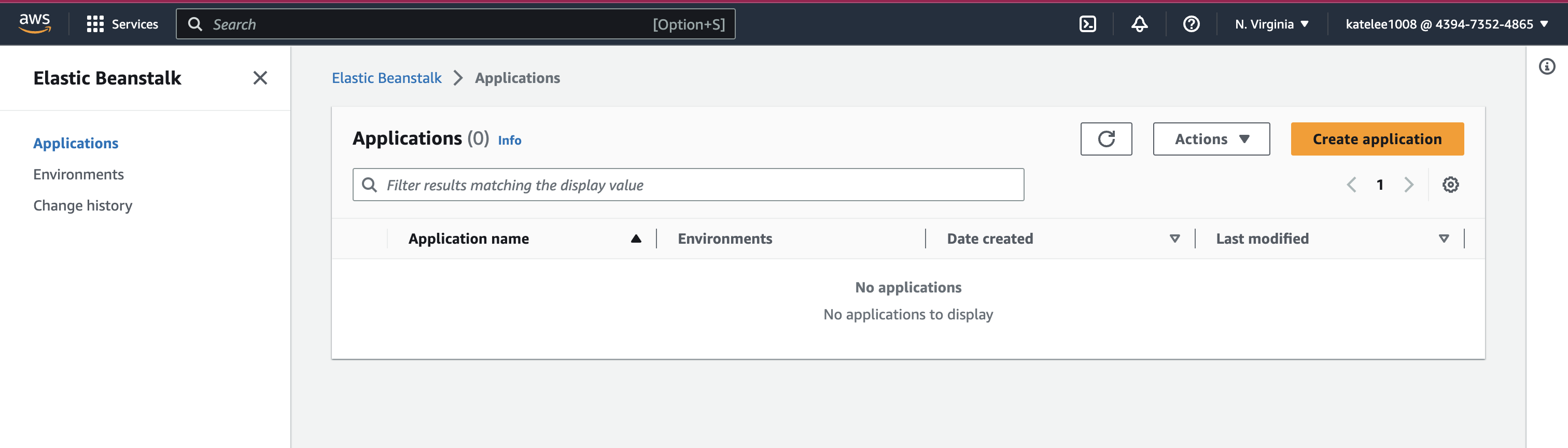Open Change history in the sidebar

[83, 206]
